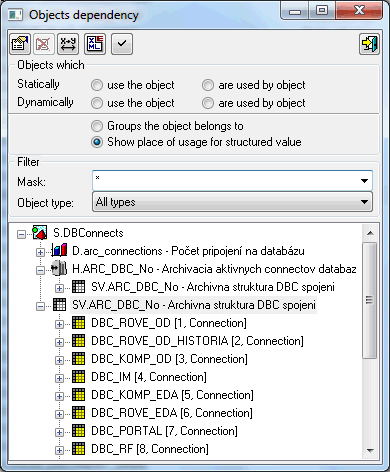The width and height of the screenshot is (390, 472).
Task: Click grid icon of child SV.ARC_DBC_No under H.ARC_DBC_No
Action: tap(78, 287)
